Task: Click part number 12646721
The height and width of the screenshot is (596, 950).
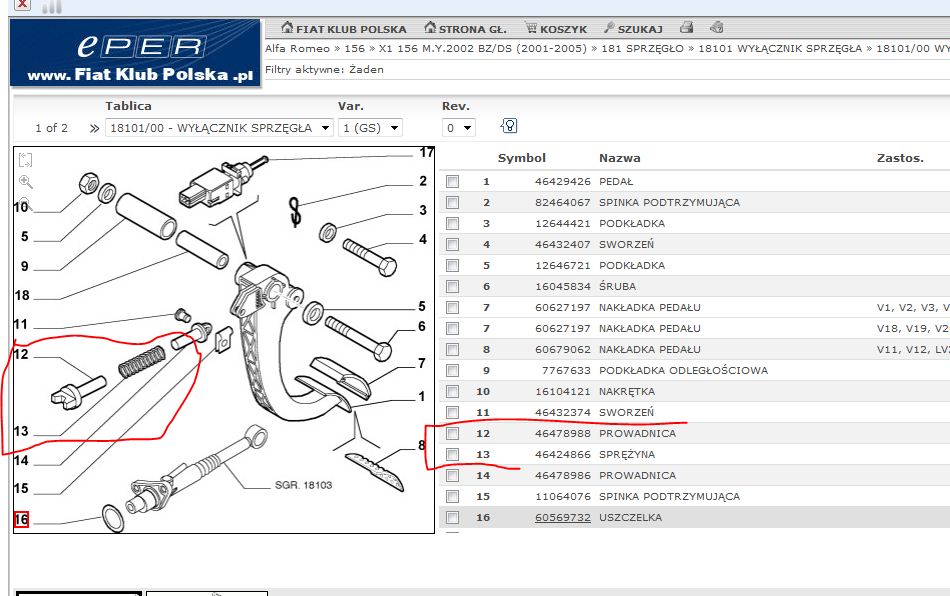Action: [562, 265]
